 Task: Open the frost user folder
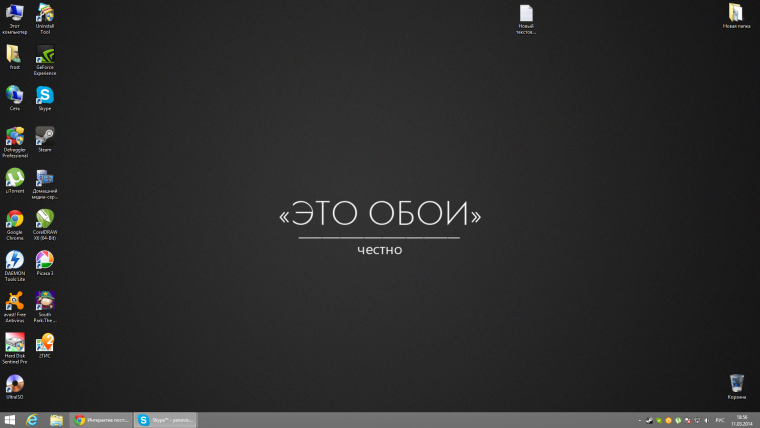click(15, 57)
